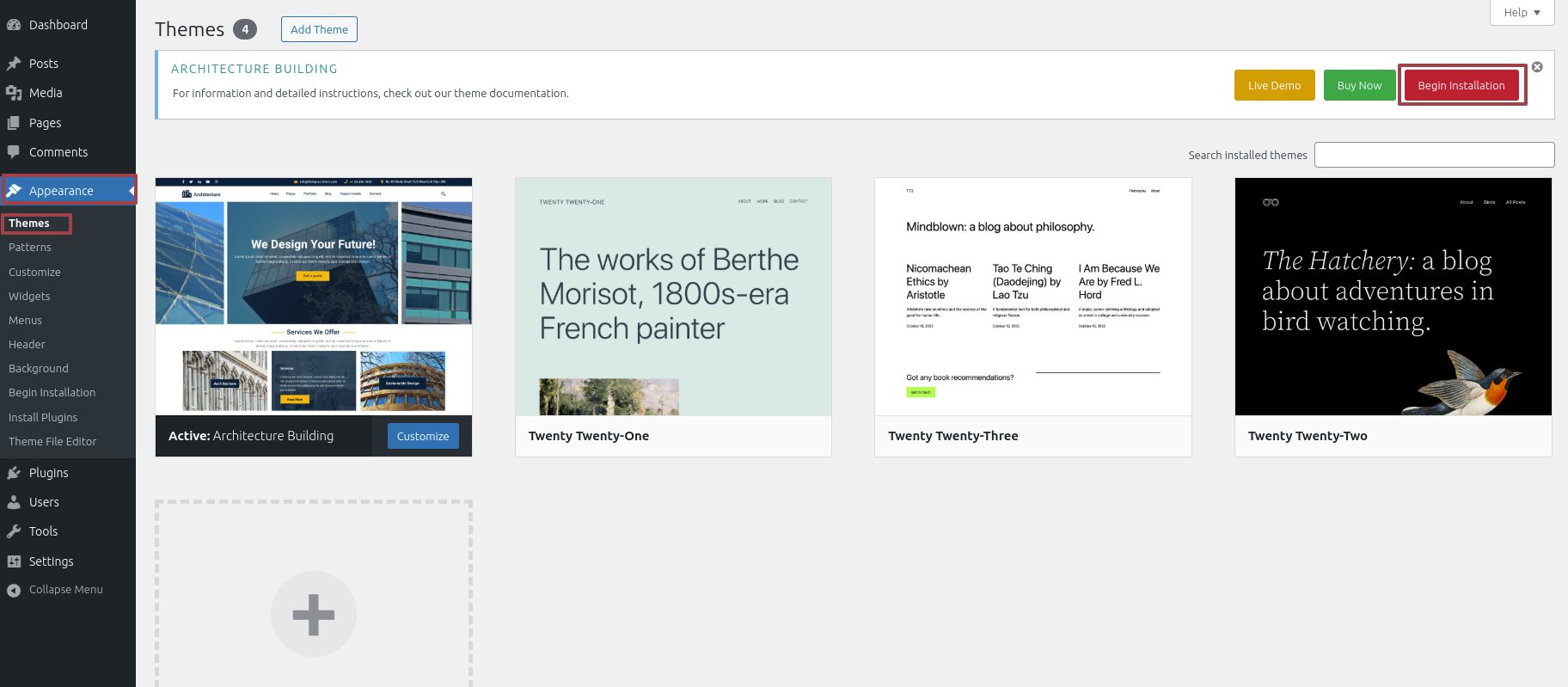The width and height of the screenshot is (1568, 687).
Task: Click the theme documentation notice text
Action: [371, 93]
